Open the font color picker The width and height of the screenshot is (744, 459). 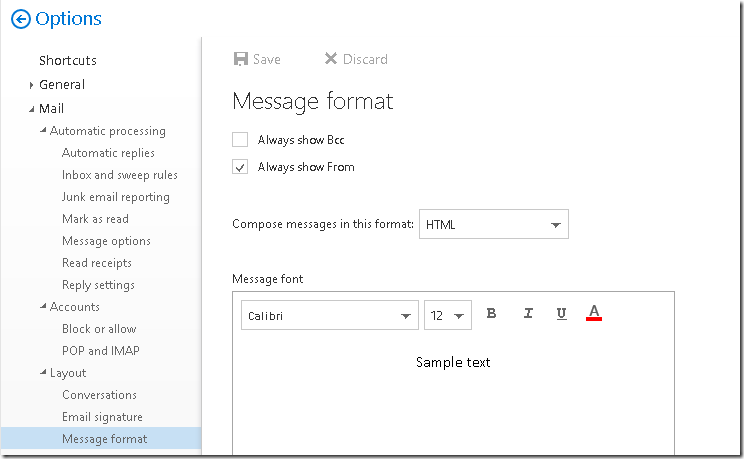(x=594, y=313)
